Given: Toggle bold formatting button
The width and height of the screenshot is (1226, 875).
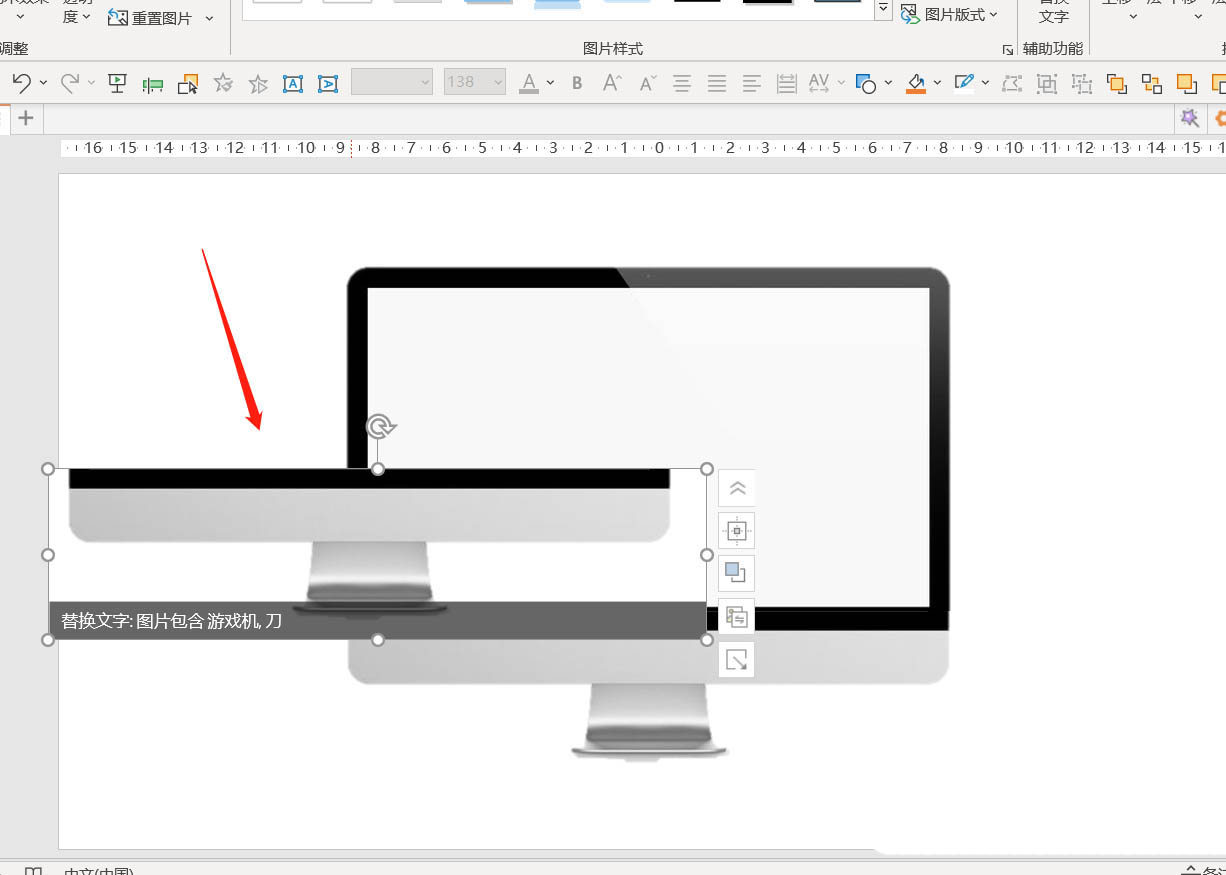Looking at the screenshot, I should [577, 83].
